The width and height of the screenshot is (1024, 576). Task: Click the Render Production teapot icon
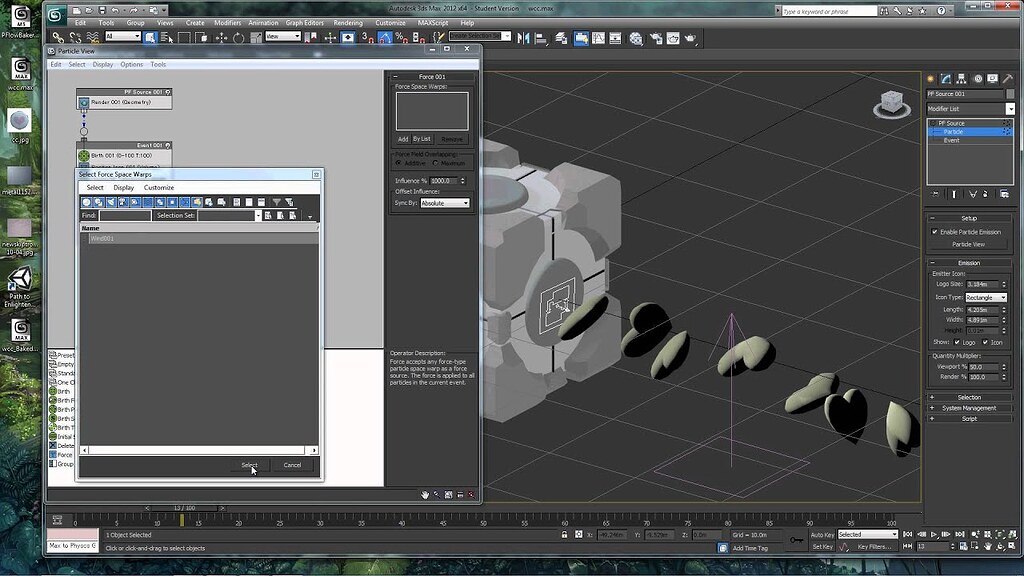pos(690,38)
